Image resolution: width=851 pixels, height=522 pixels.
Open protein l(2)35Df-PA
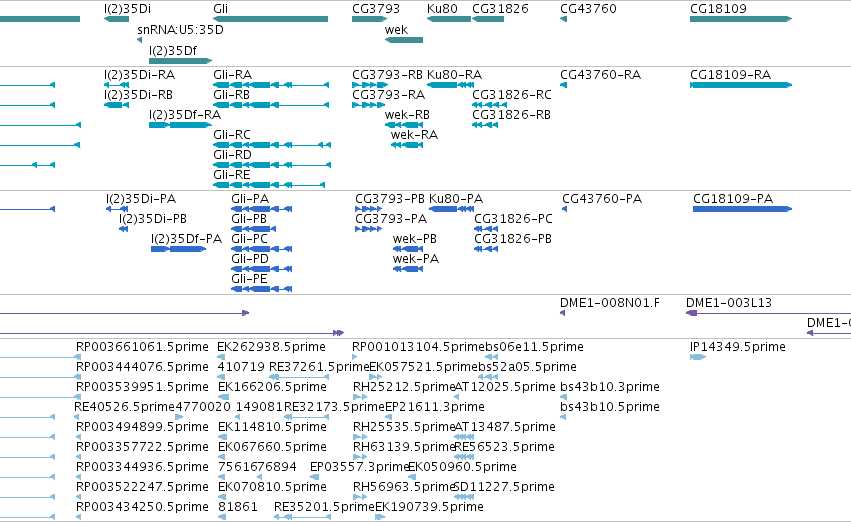click(186, 239)
